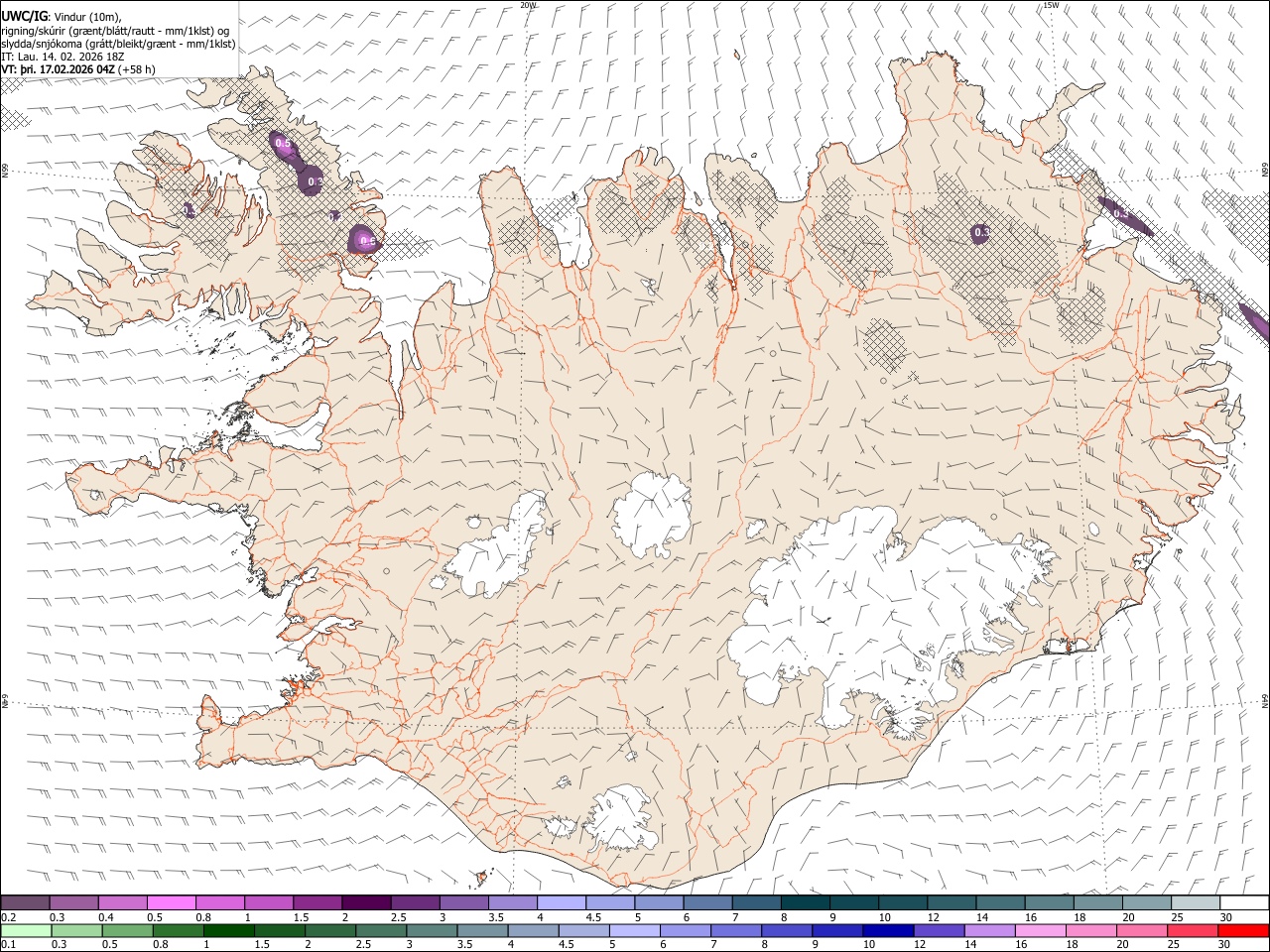
Task: Click the pale green lower swatch between 0.1 and 0.3
Action: (x=25, y=930)
